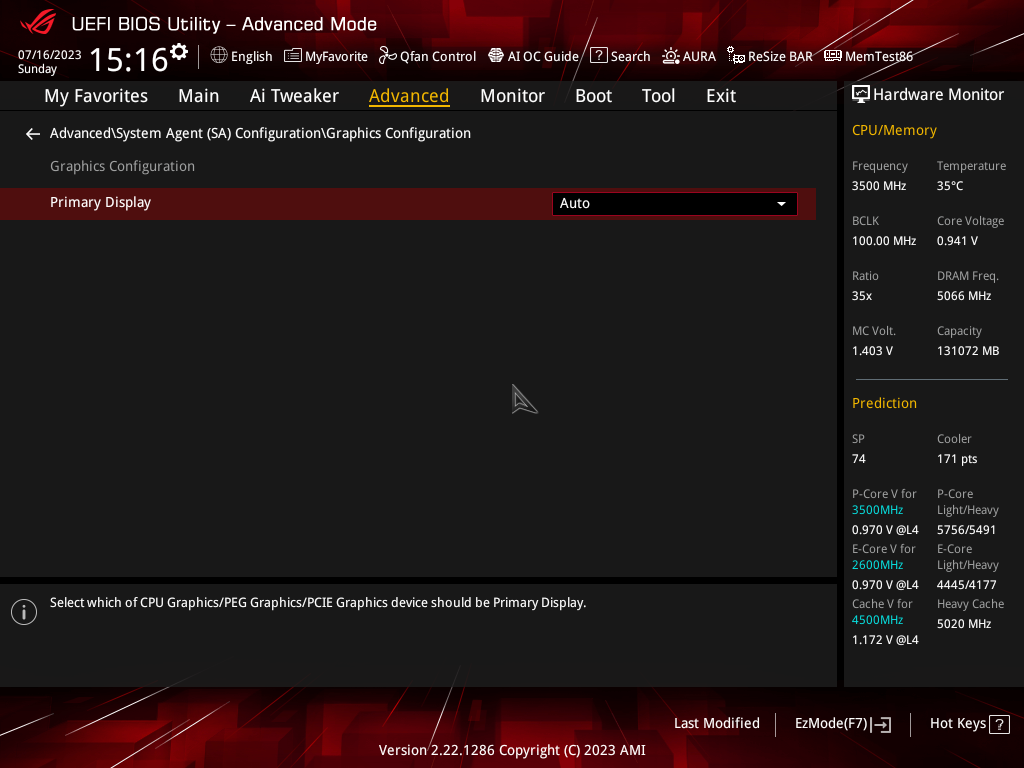The image size is (1024, 768).
Task: Click the 3500 MHz frequency value
Action: (x=878, y=186)
